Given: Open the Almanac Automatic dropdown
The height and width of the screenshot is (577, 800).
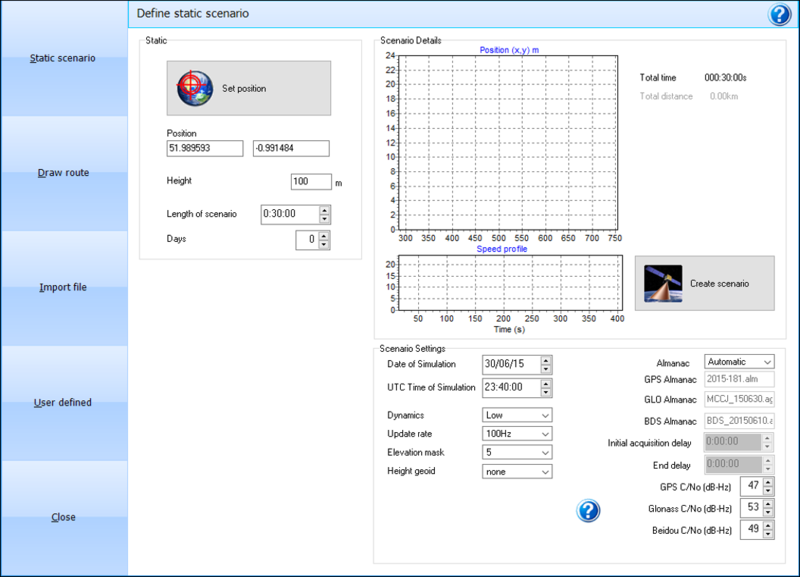Looking at the screenshot, I should [739, 362].
